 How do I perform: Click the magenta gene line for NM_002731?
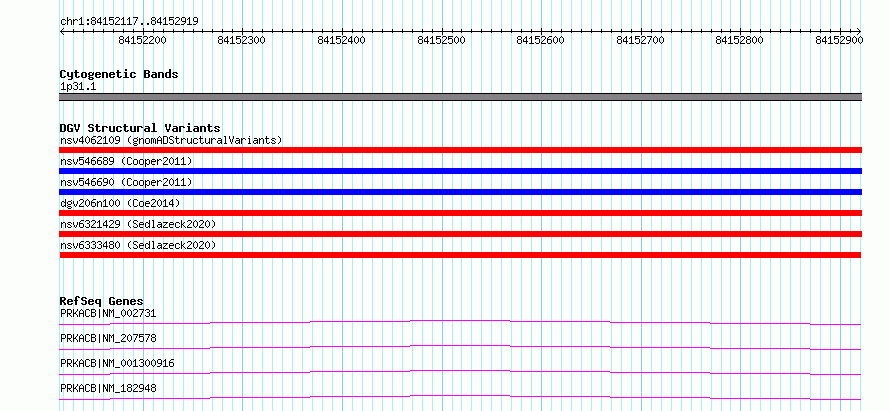460,322
